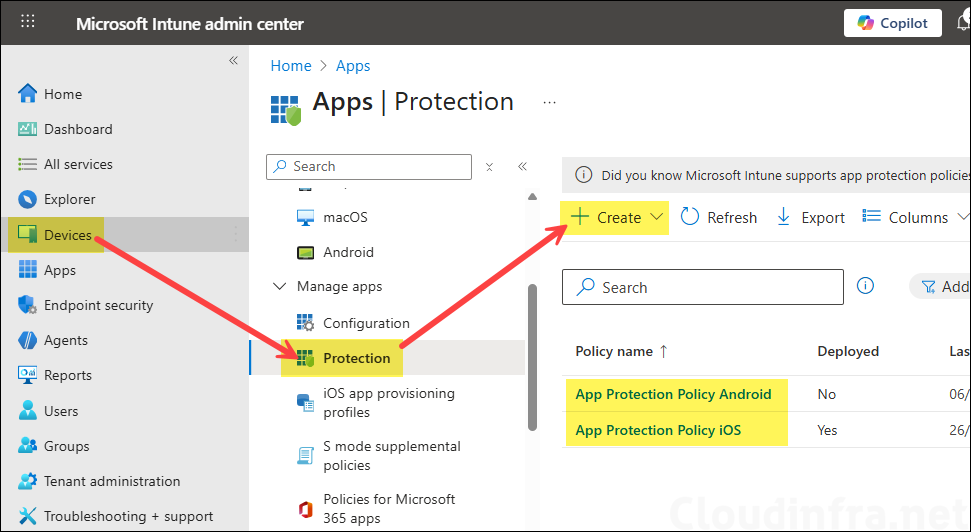Click the submenu Search field

pyautogui.click(x=368, y=167)
